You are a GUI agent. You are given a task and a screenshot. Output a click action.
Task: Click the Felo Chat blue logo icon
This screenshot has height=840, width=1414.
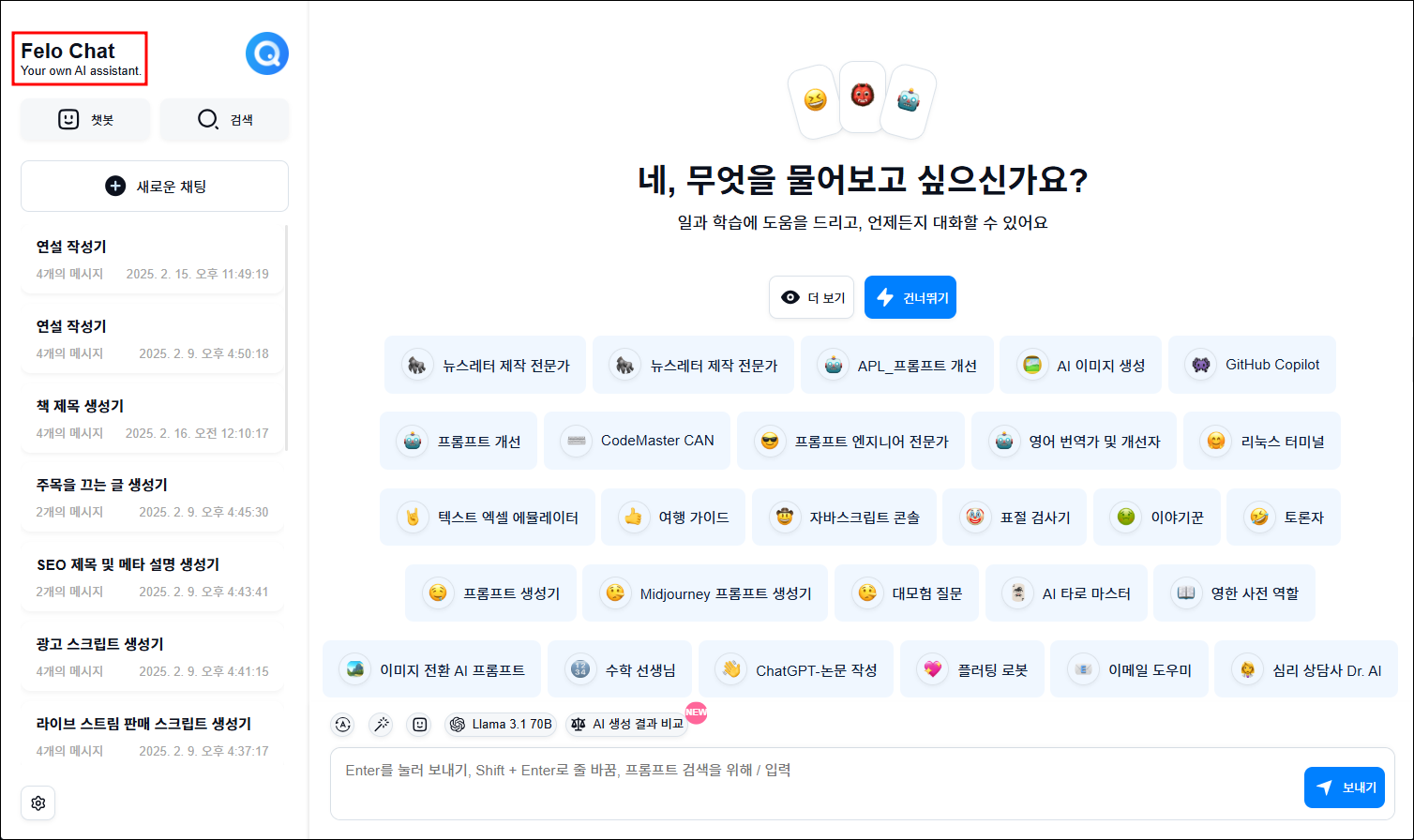(x=266, y=53)
